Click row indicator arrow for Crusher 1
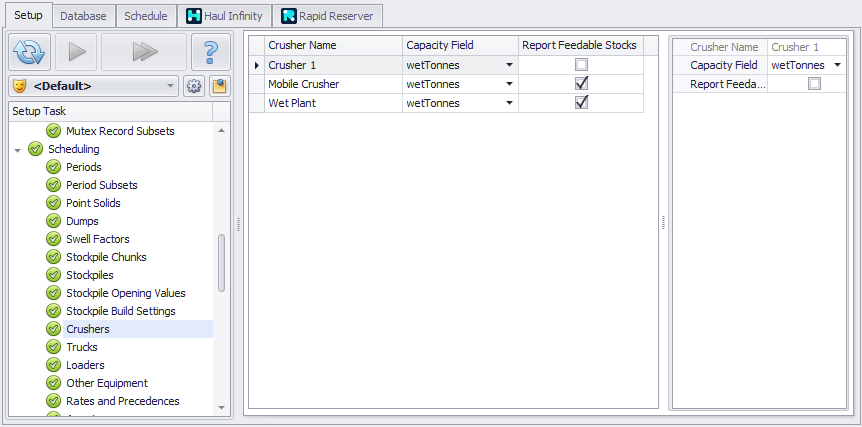This screenshot has width=862, height=427. coord(257,65)
